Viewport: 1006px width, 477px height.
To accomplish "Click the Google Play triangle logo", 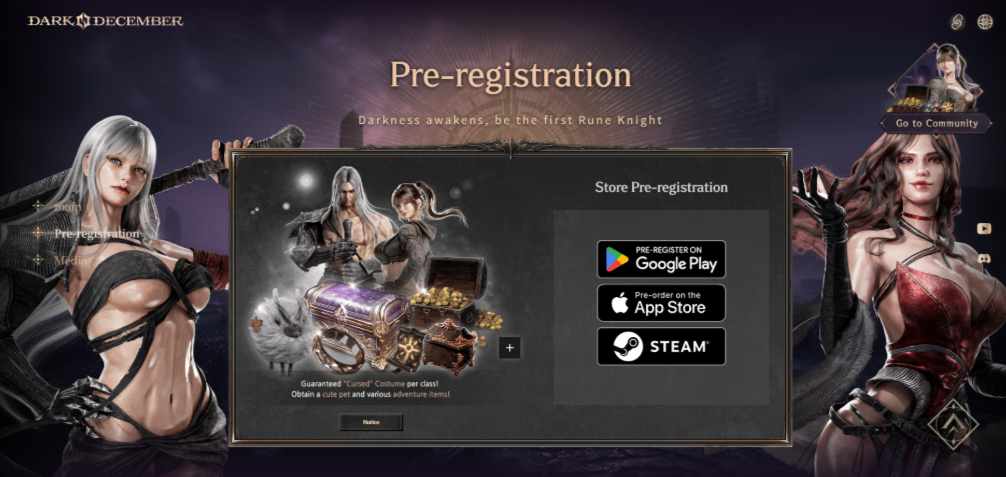I will (x=617, y=259).
